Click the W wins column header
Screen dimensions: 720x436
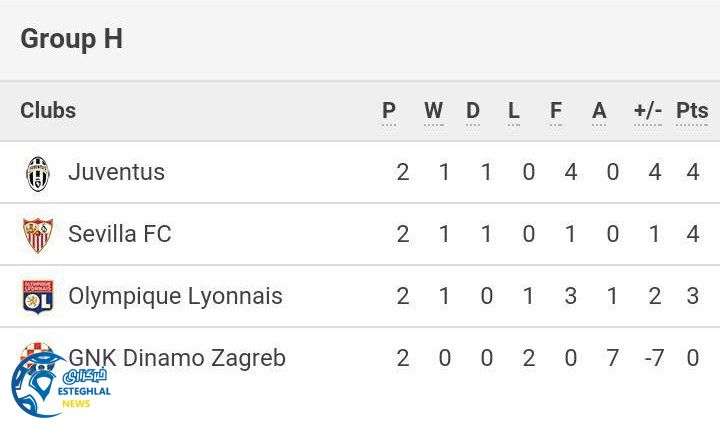433,111
